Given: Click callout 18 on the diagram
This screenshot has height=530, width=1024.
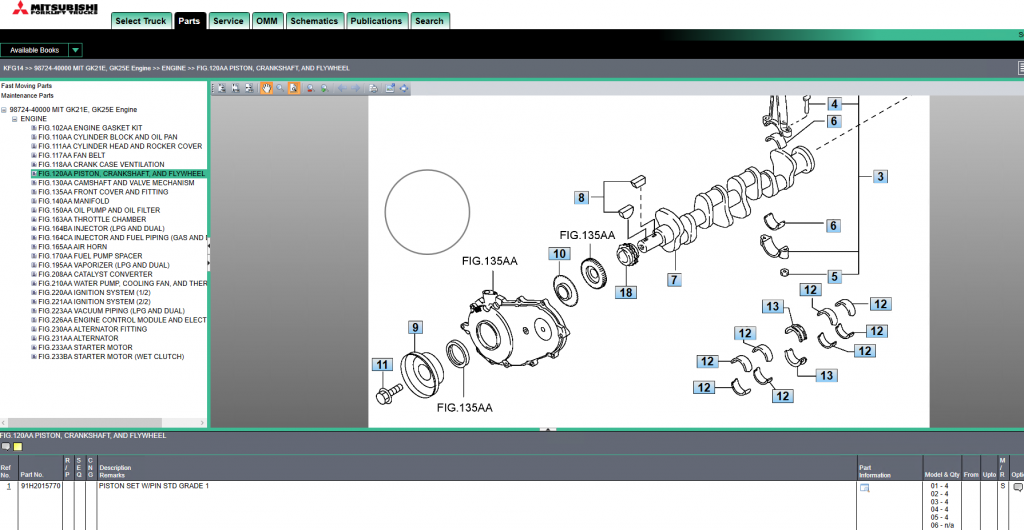Looking at the screenshot, I should 626,292.
